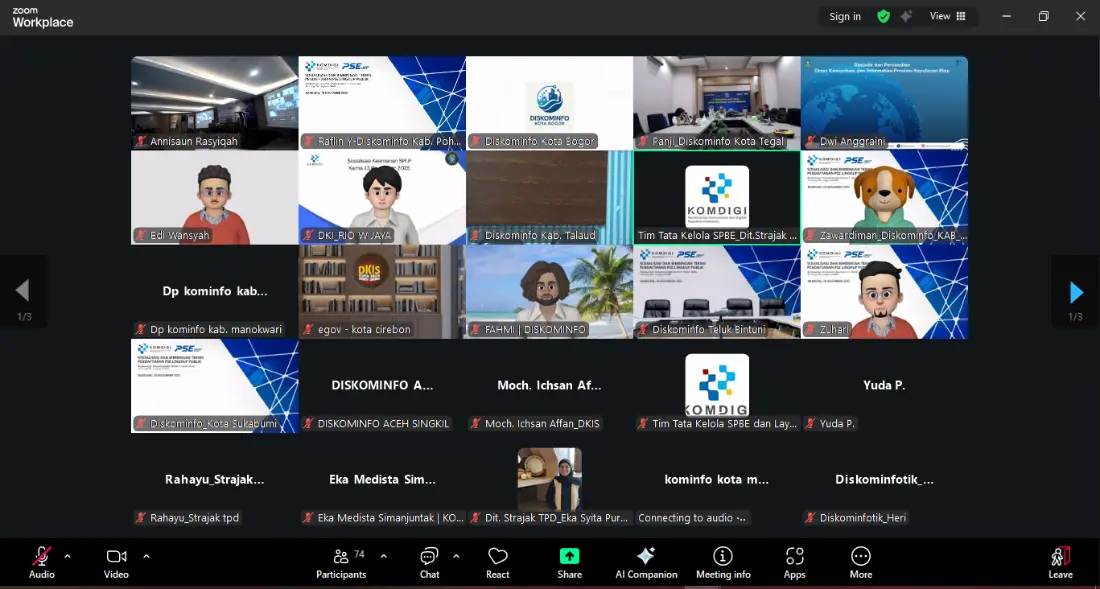The width and height of the screenshot is (1100, 589).
Task: Expand the arrow next to Participants
Action: (383, 556)
